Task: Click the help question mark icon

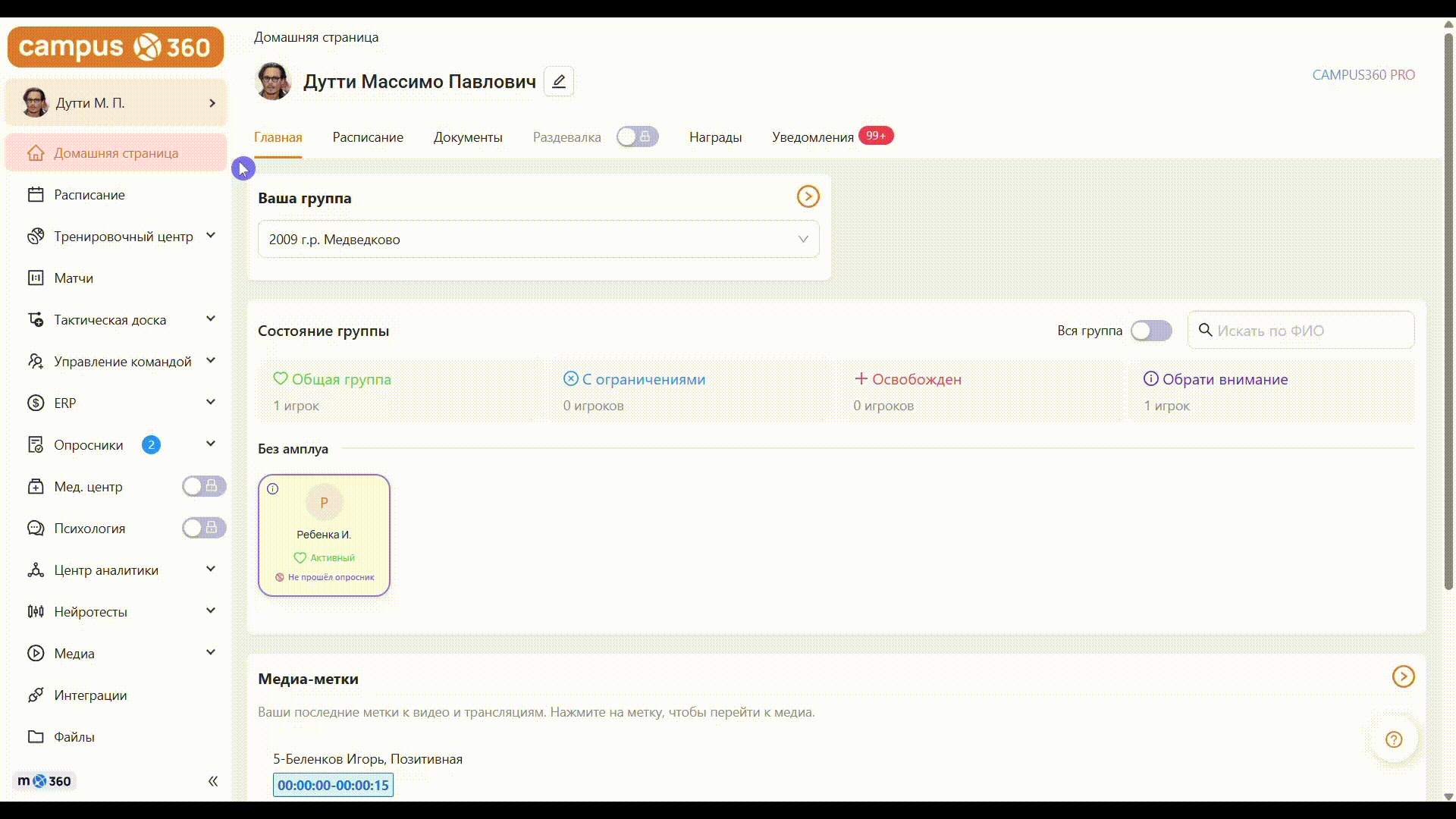Action: [1394, 739]
